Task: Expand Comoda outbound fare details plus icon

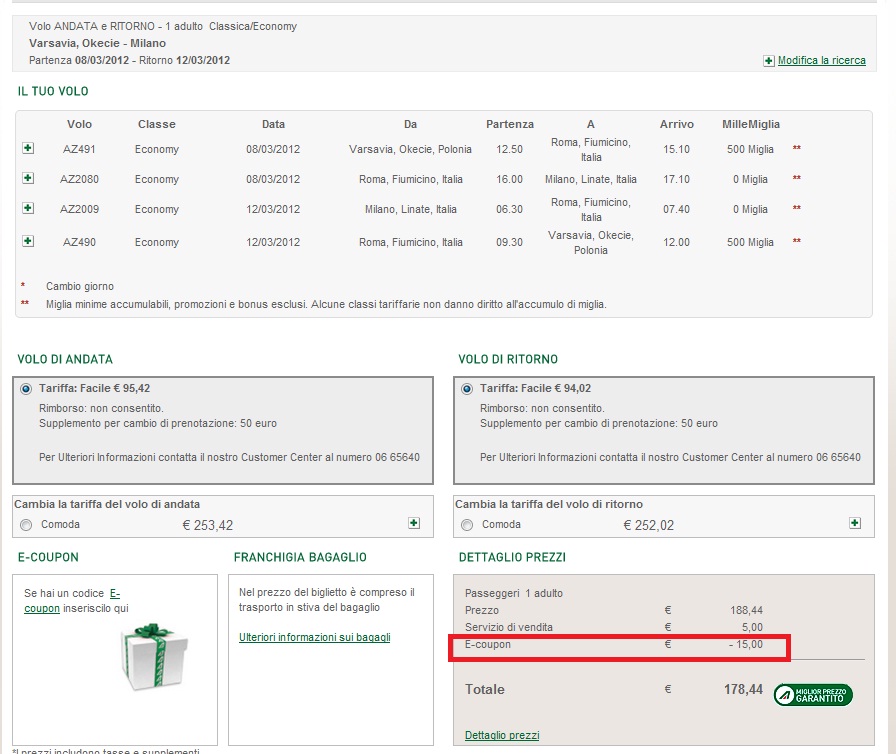Action: [414, 523]
